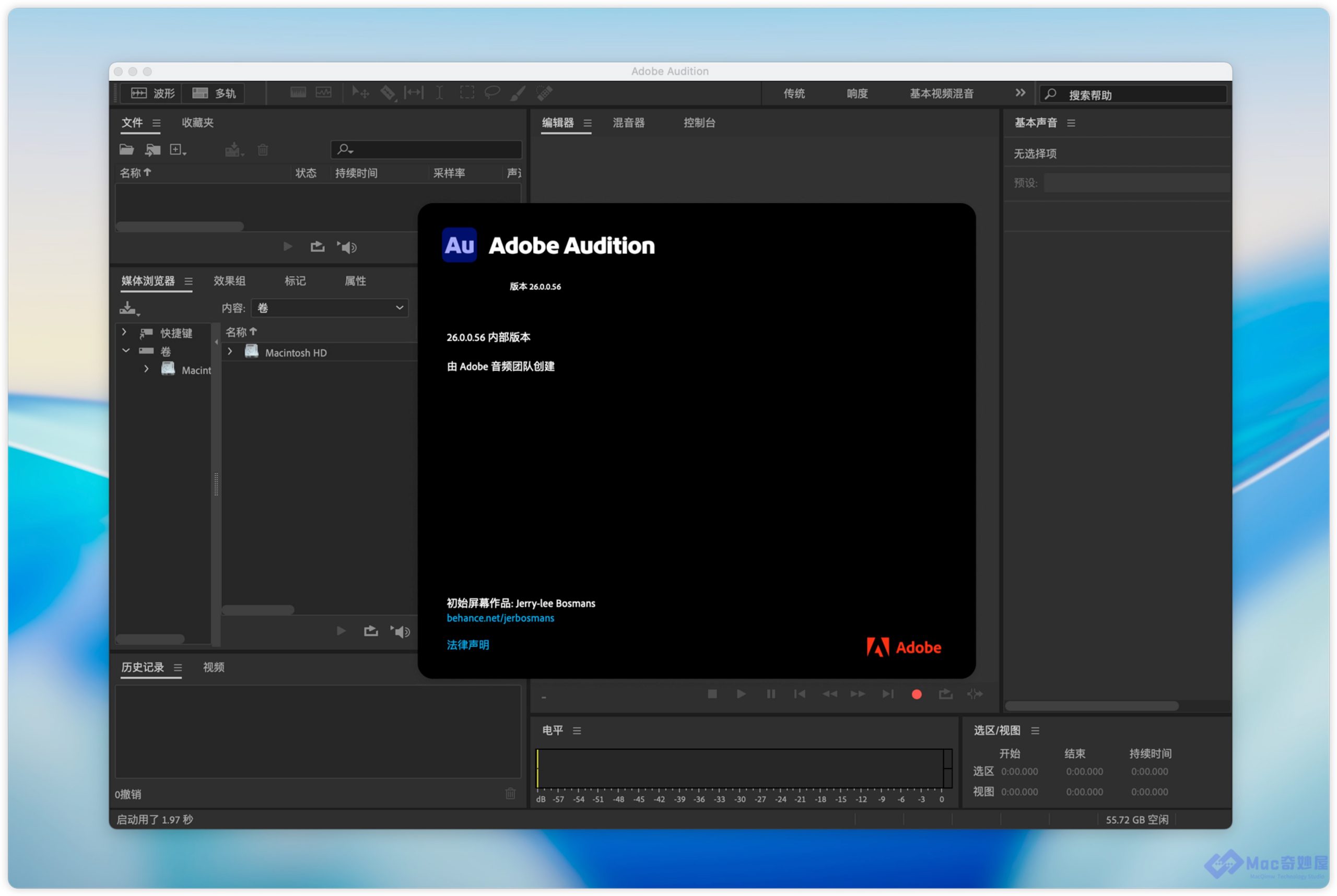Switch to the 混音器 tab
This screenshot has height=896, width=1337.
coord(628,122)
